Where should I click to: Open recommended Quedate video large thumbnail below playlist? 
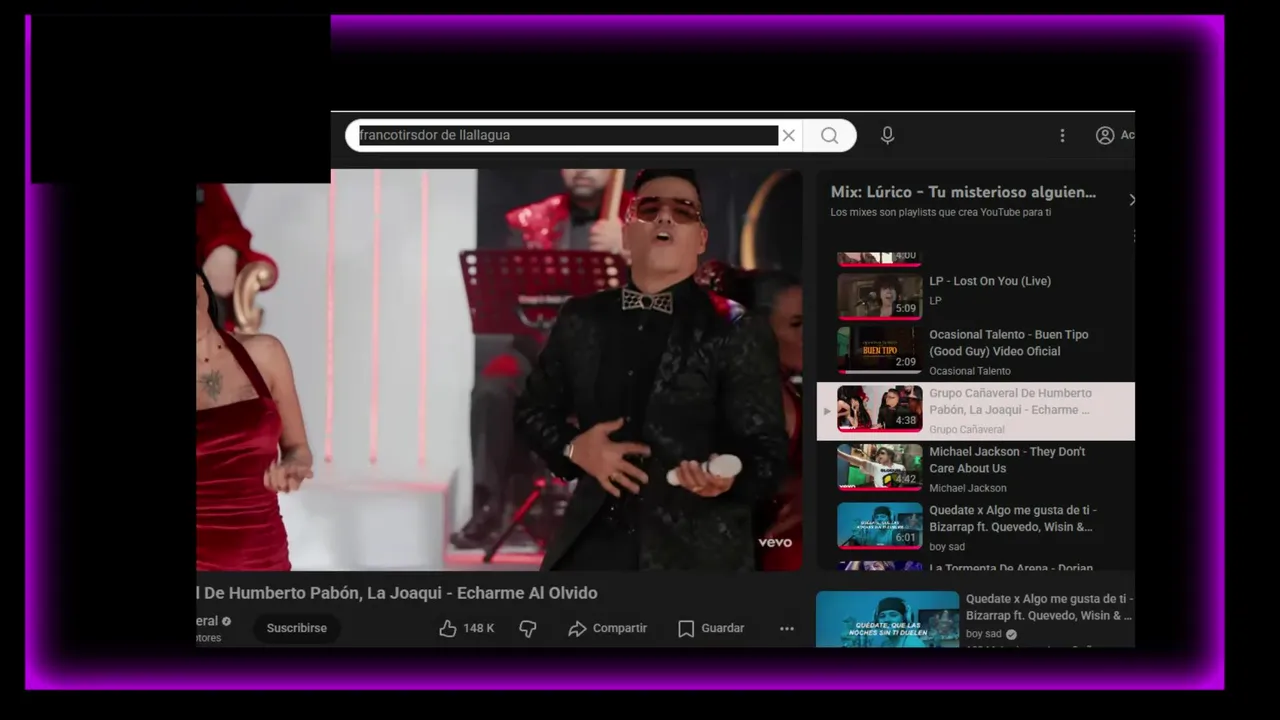(x=887, y=619)
